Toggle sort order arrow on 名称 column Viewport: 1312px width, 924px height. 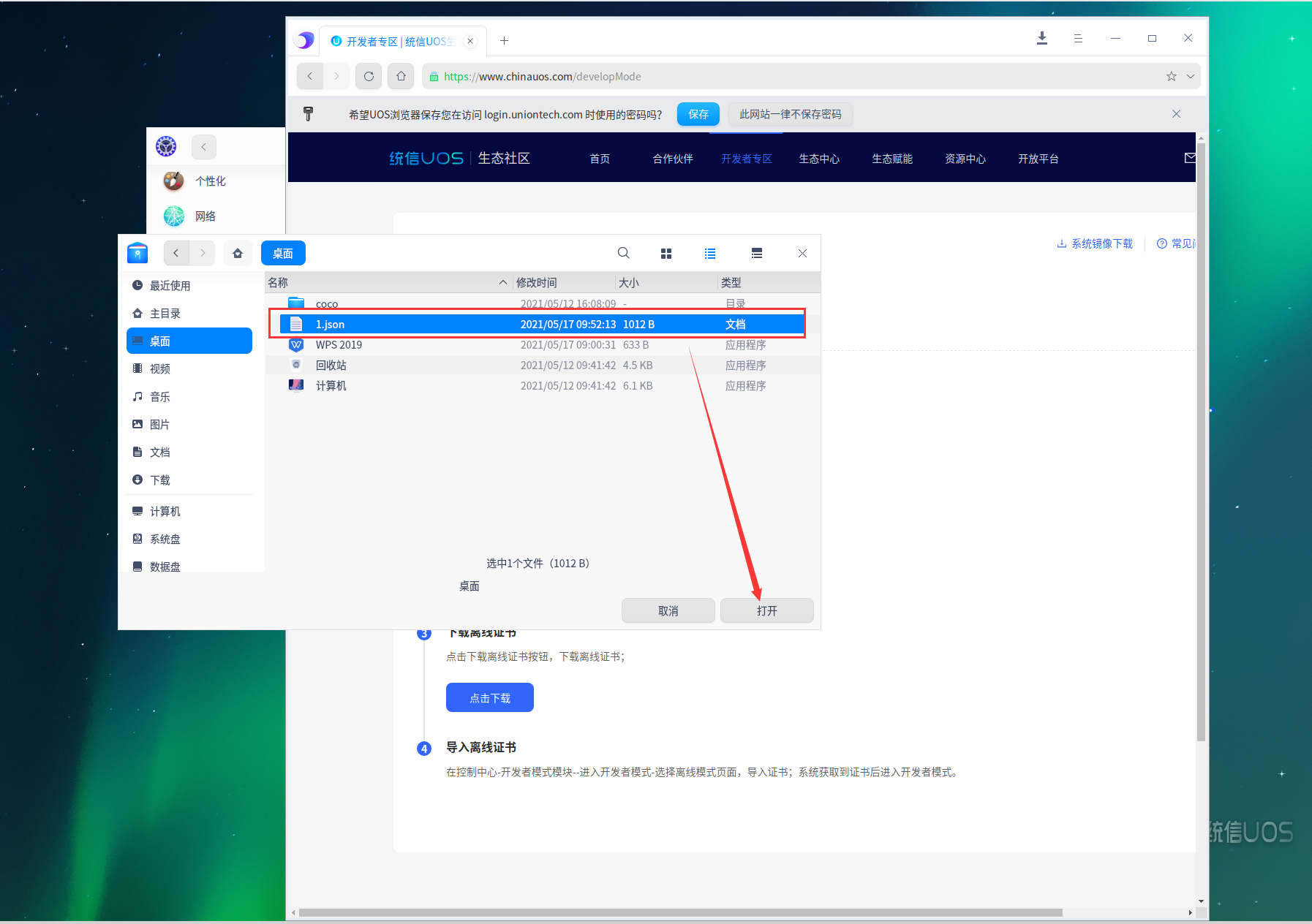pos(503,282)
